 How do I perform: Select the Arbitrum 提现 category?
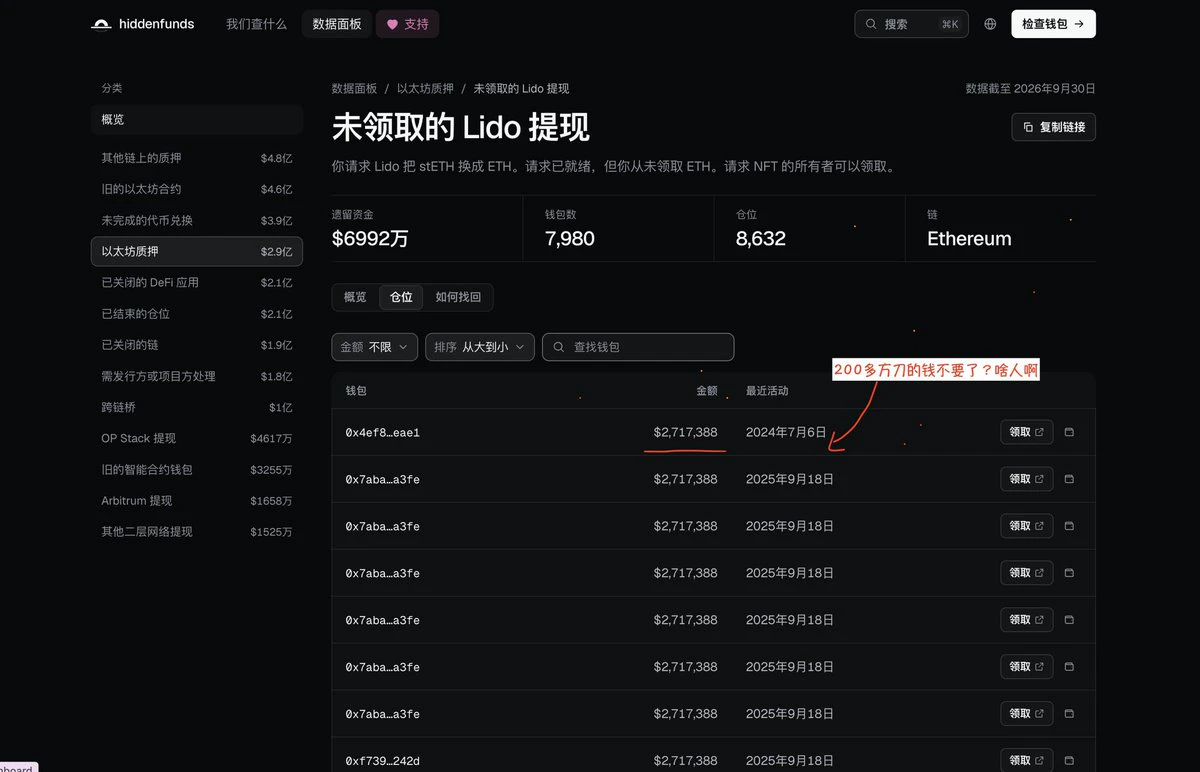tap(196, 500)
